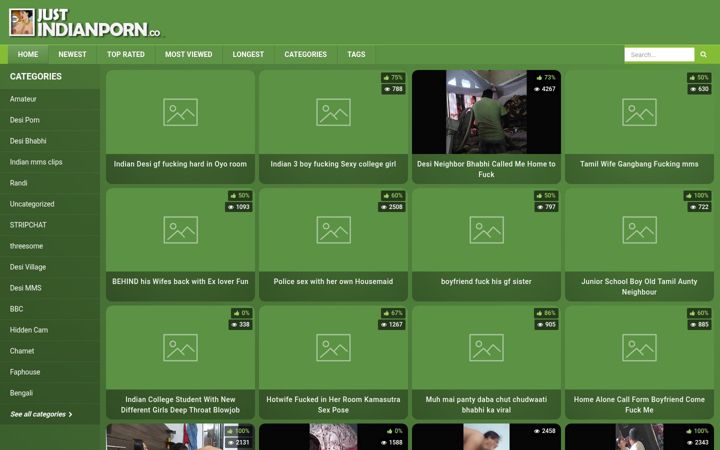Click the eye icon showing 788 views
720x450 pixels.
pos(387,89)
